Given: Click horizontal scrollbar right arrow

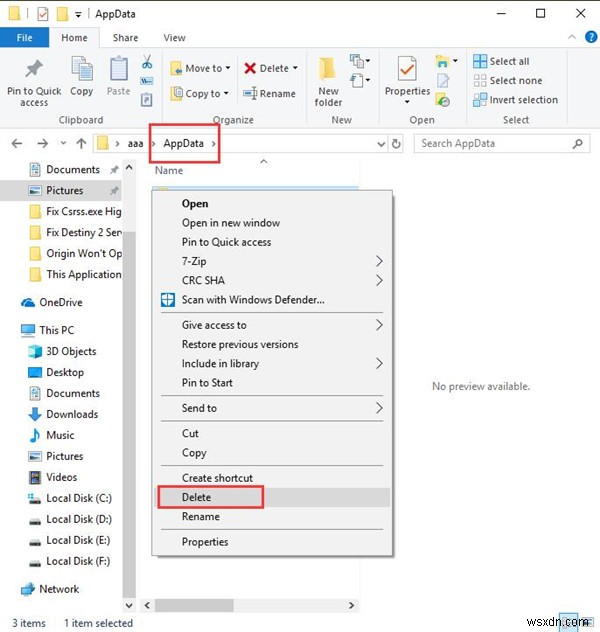Looking at the screenshot, I should [x=351, y=605].
